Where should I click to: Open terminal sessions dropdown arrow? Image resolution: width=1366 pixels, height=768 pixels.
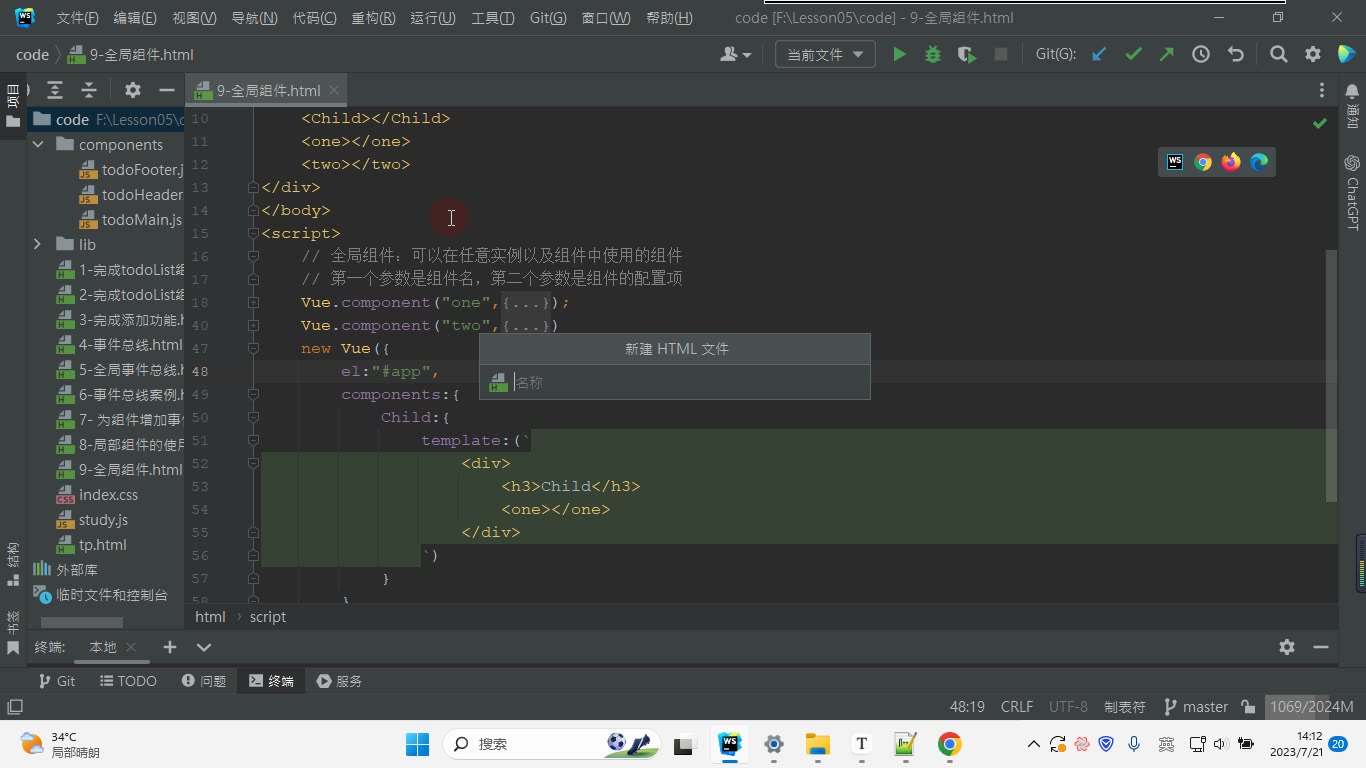204,647
